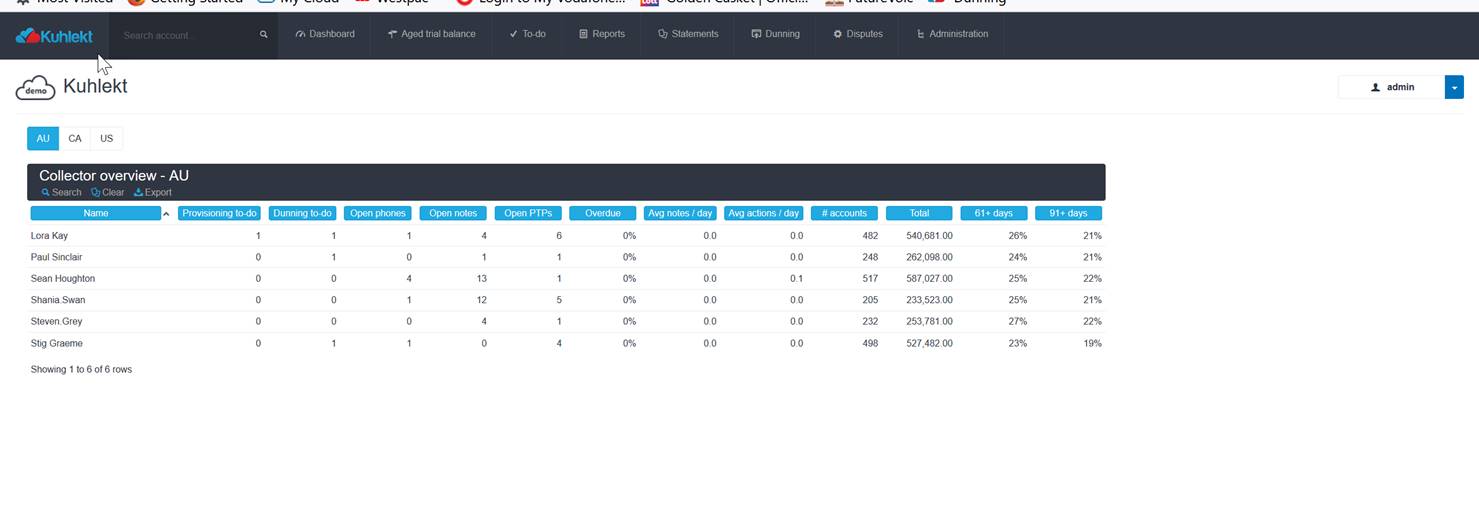The image size is (1479, 512).
Task: Open the Administration menu
Action: pos(952,34)
